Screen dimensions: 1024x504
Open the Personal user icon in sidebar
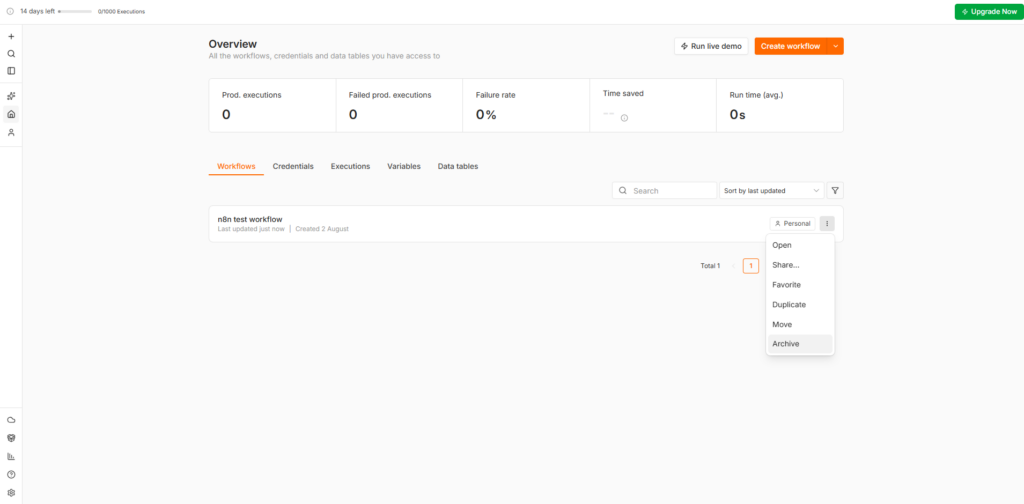coord(11,133)
